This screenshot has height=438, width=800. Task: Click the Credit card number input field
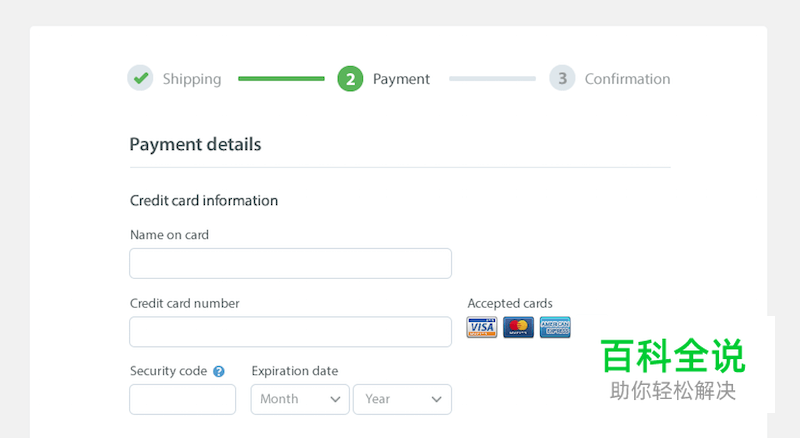[290, 332]
